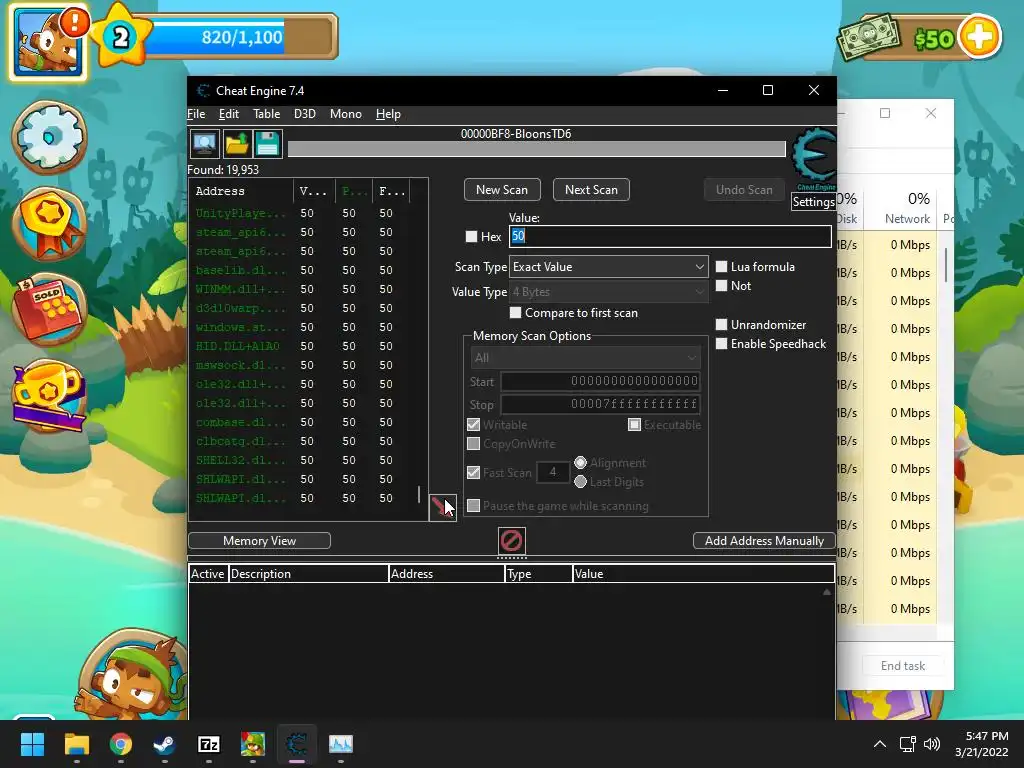Open the Help menu

(x=388, y=114)
